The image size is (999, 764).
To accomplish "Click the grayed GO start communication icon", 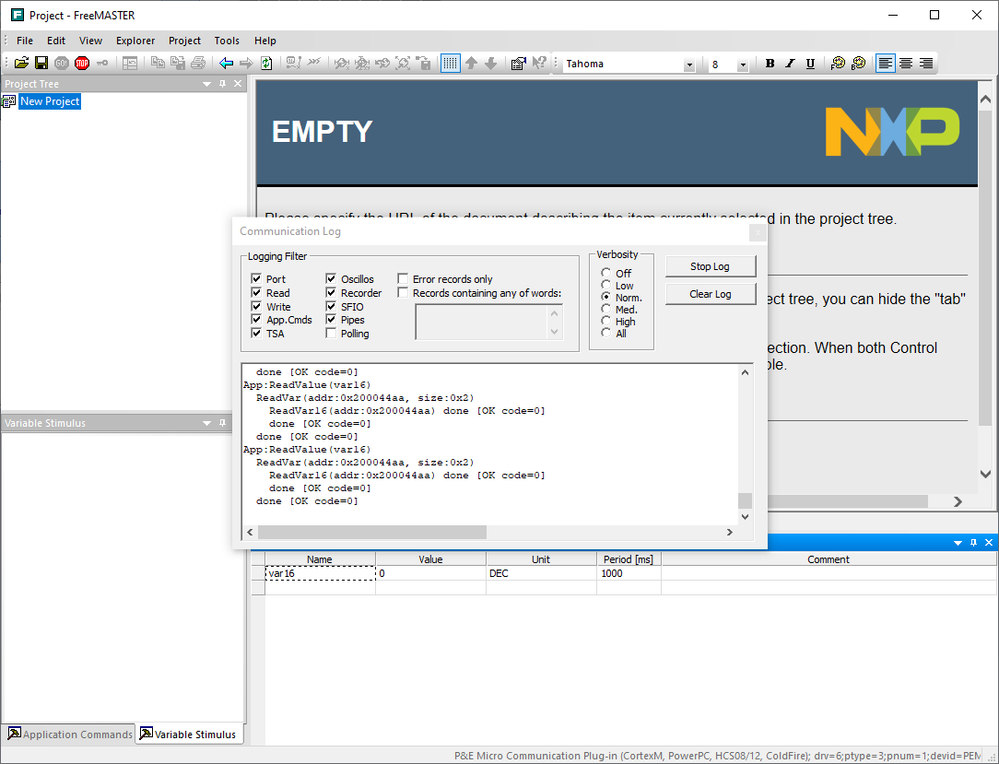I will pyautogui.click(x=61, y=63).
